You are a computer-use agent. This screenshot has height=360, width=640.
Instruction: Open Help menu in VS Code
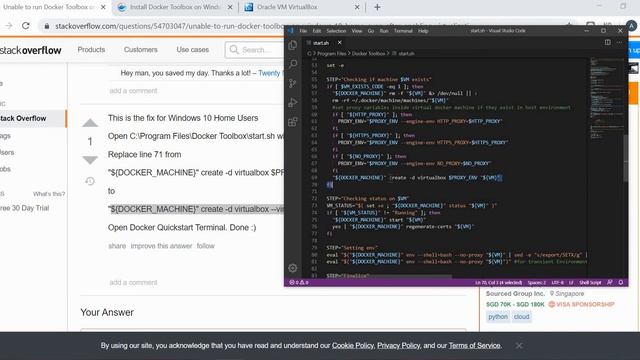[x=423, y=31]
